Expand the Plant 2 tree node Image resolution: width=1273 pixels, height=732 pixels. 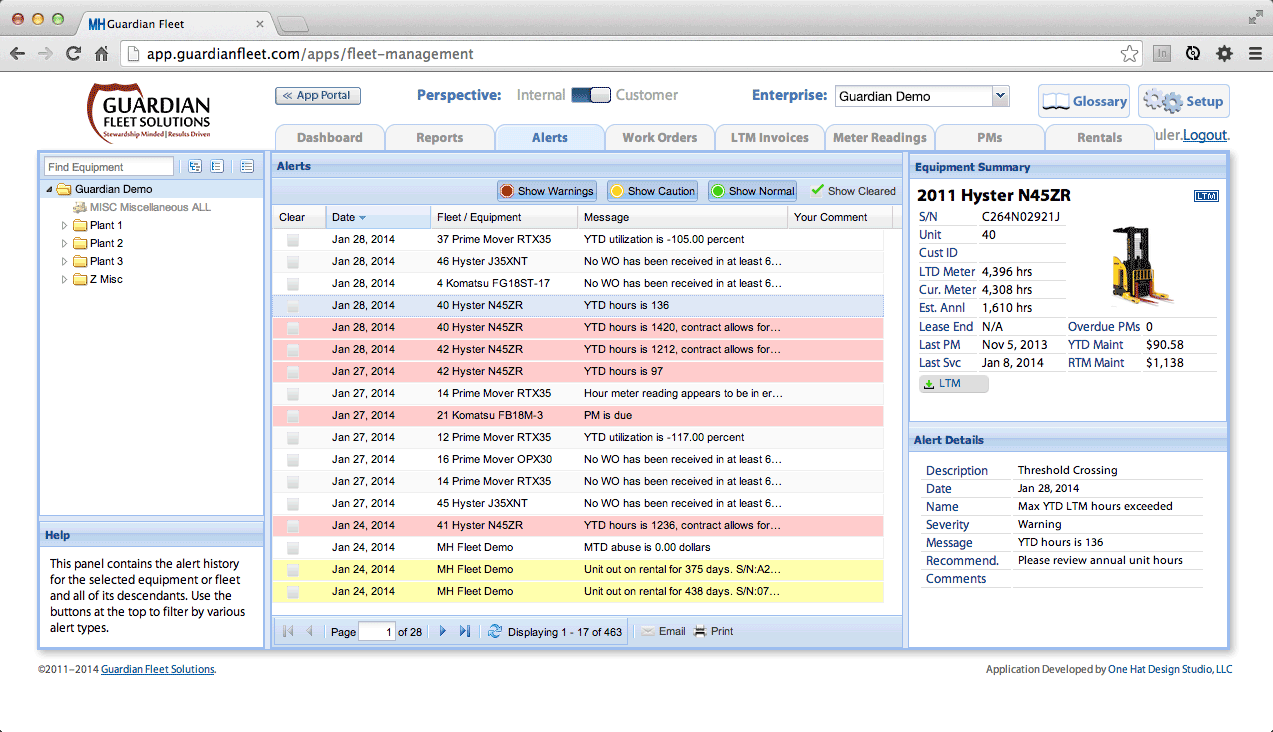65,243
